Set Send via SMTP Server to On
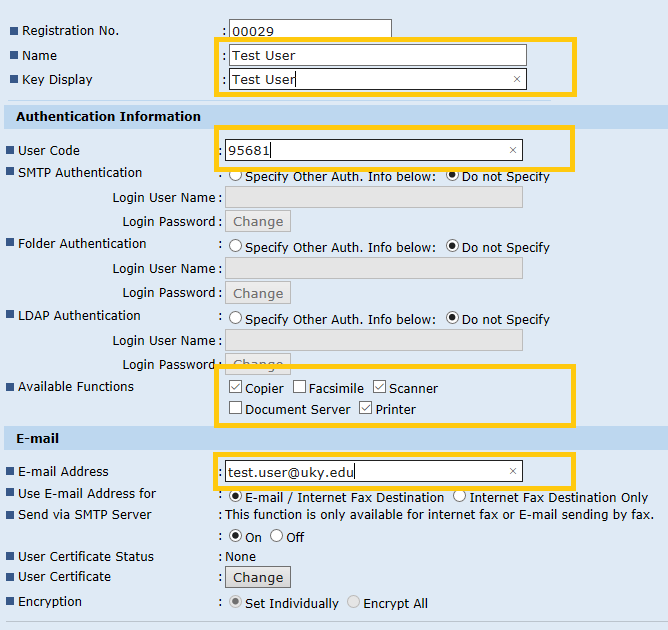This screenshot has height=630, width=668. [x=235, y=536]
